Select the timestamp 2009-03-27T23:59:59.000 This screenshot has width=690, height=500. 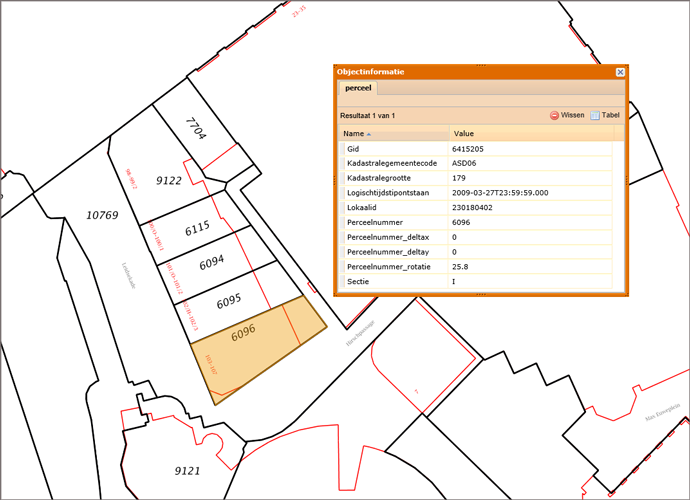tap(500, 193)
